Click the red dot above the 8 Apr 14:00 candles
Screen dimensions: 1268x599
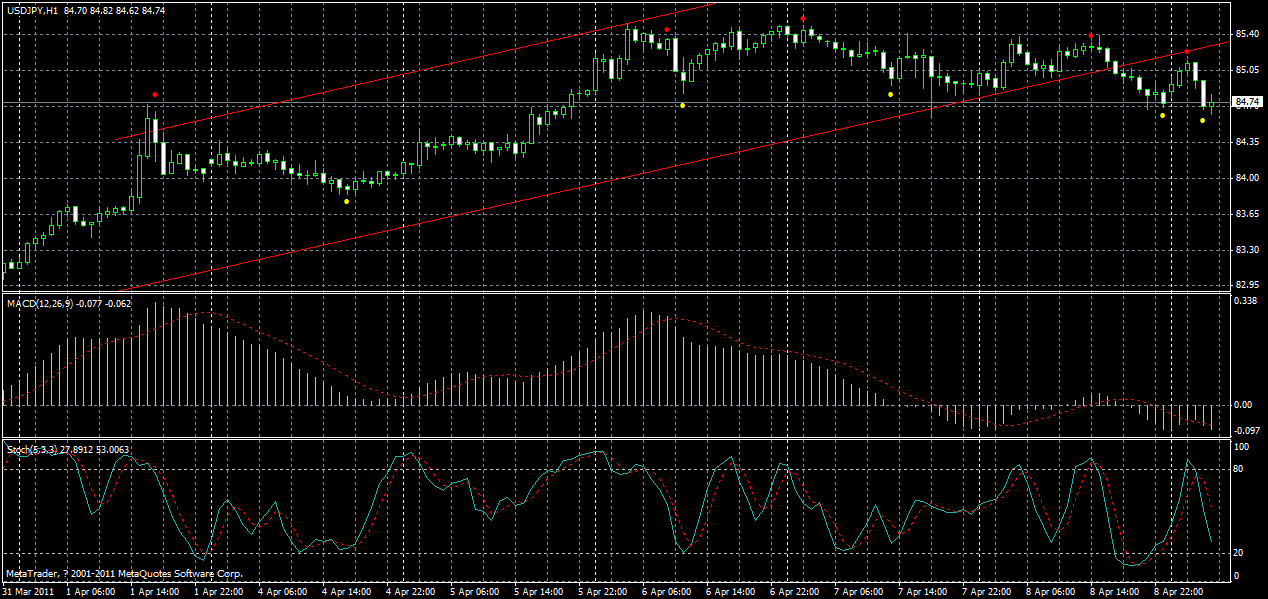pyautogui.click(x=1091, y=35)
